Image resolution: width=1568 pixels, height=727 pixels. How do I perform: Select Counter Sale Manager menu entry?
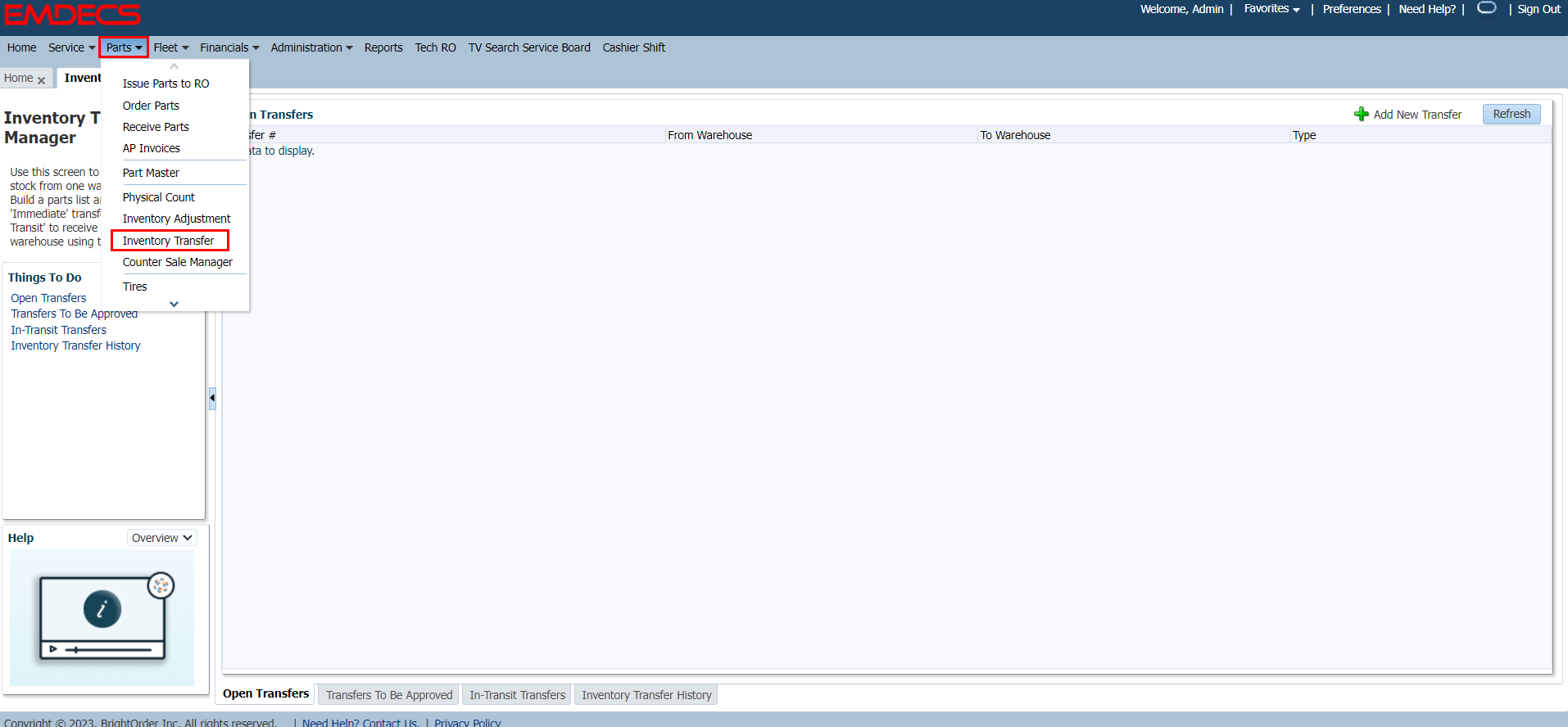click(178, 262)
